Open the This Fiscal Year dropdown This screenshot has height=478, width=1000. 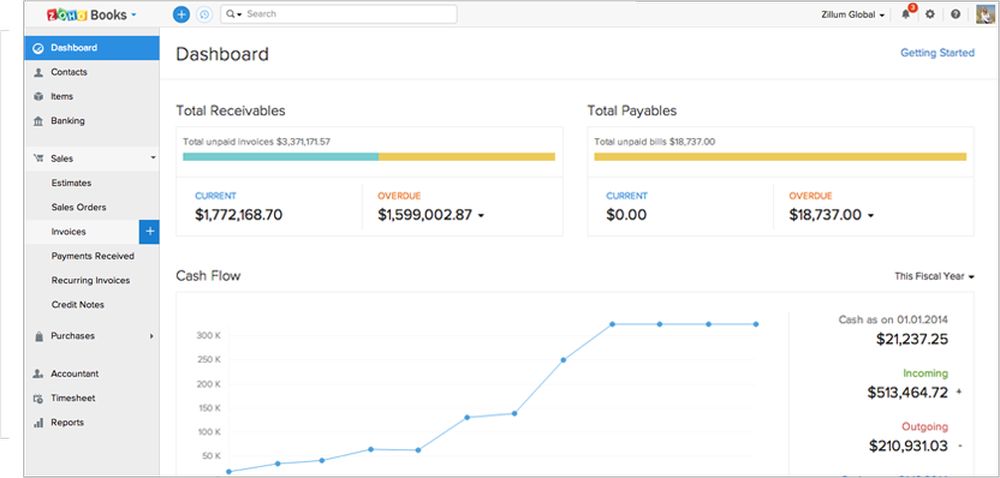click(934, 276)
